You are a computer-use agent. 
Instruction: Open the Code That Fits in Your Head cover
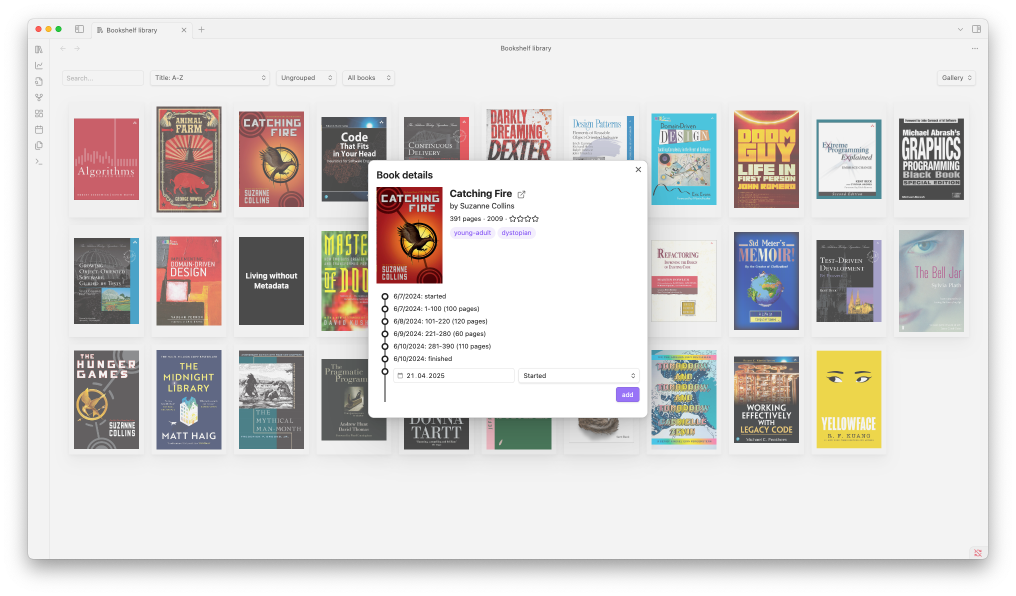click(354, 159)
